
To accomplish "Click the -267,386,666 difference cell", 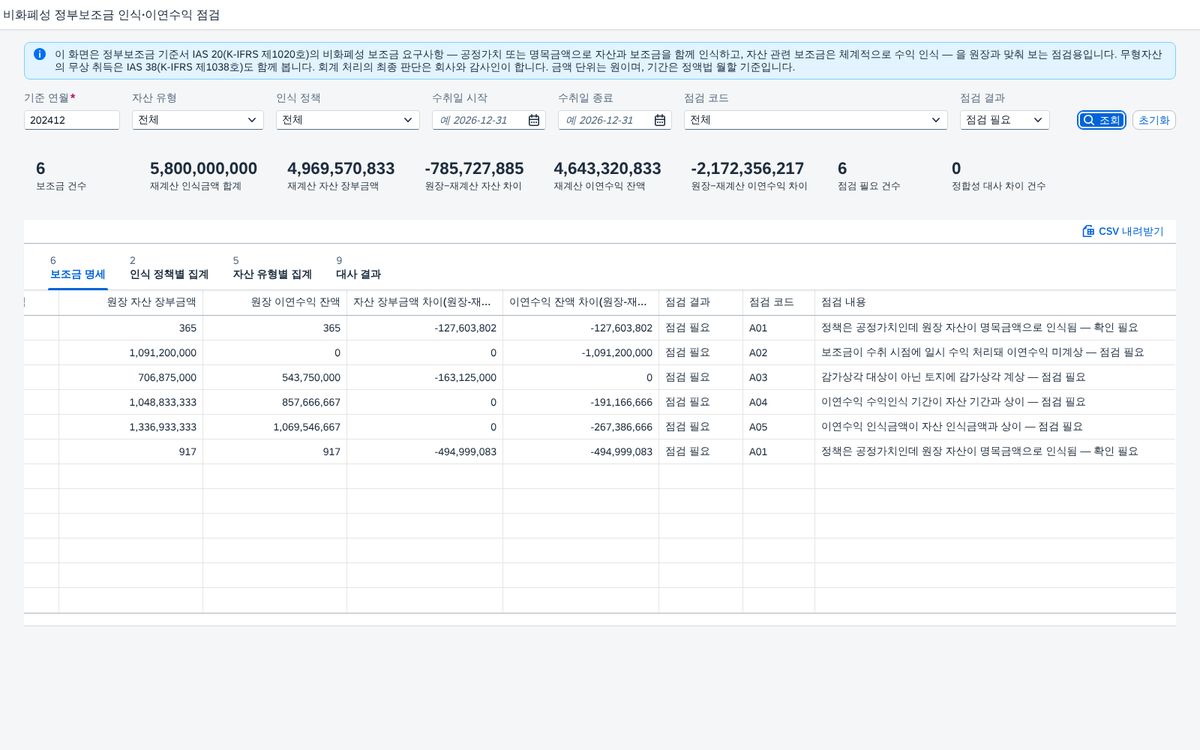I will 581,427.
